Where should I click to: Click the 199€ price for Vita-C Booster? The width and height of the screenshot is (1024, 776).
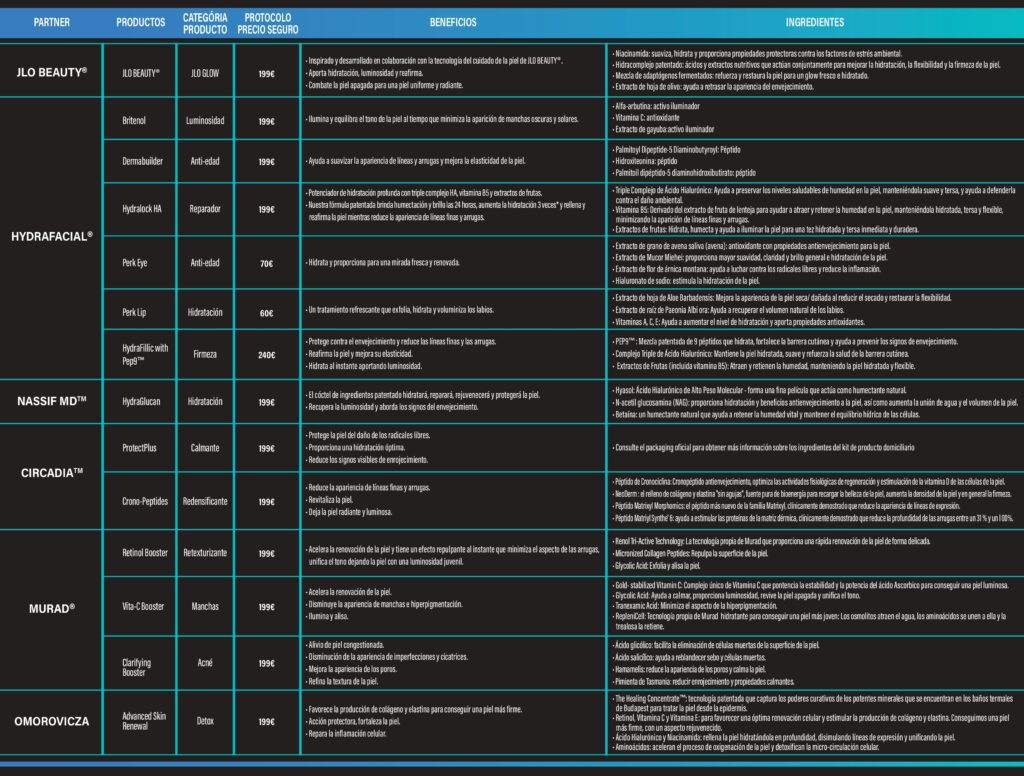pyautogui.click(x=266, y=607)
